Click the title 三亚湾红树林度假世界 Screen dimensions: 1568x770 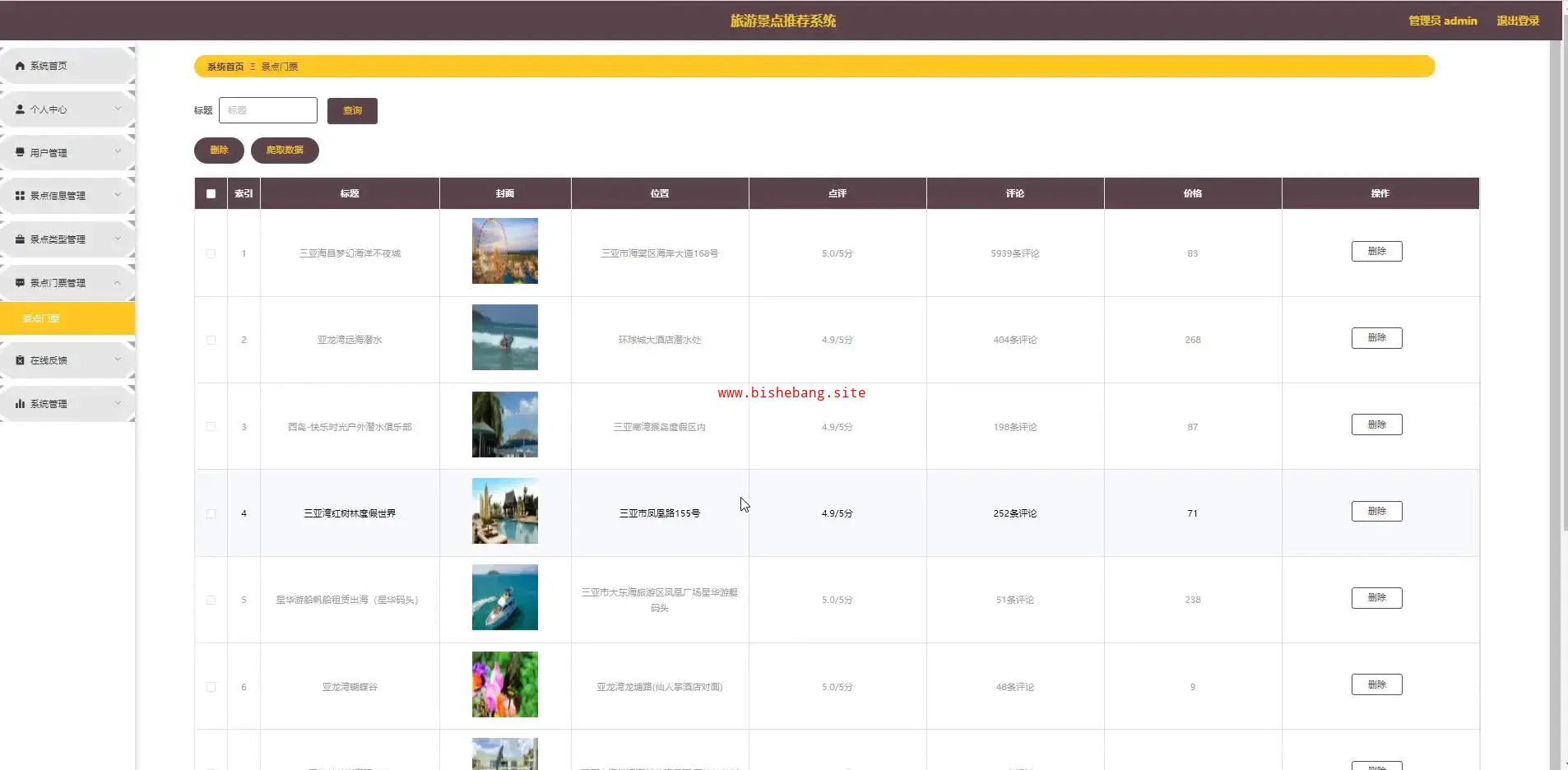tap(350, 513)
